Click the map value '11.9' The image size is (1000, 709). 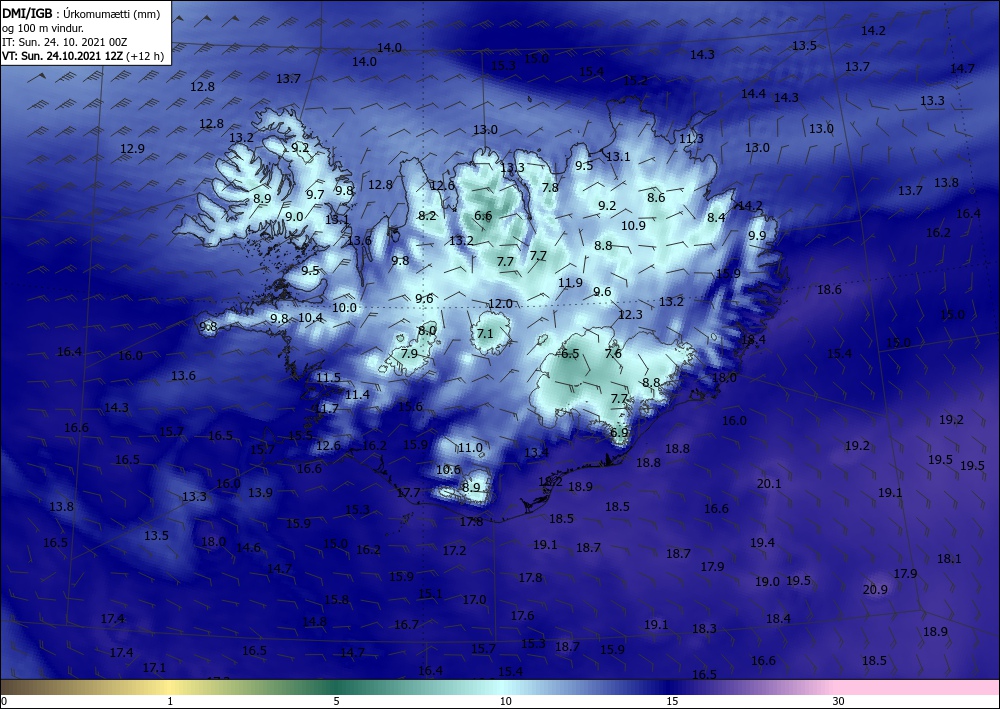coord(570,282)
